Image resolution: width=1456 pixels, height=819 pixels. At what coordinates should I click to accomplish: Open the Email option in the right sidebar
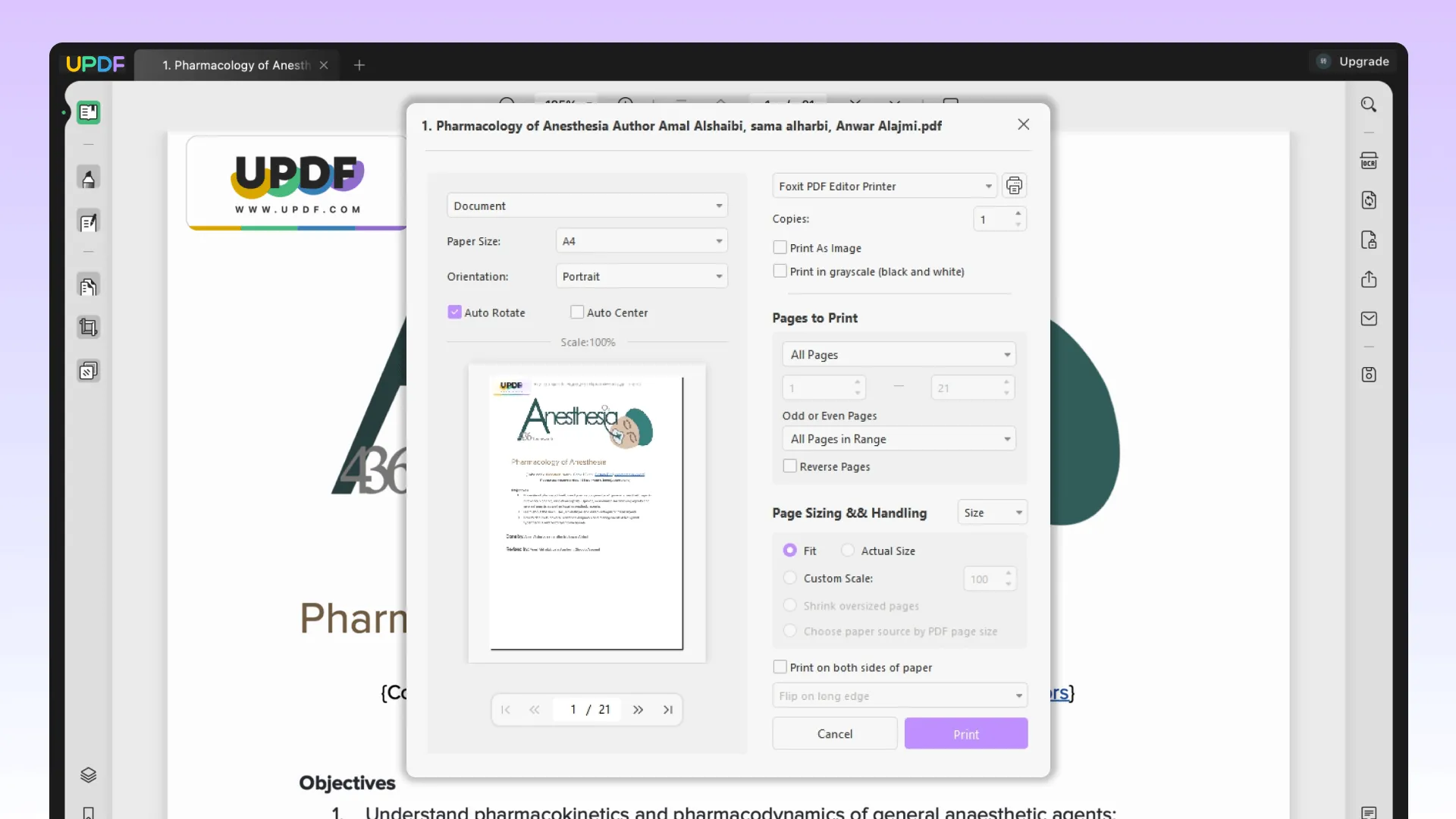click(x=1370, y=318)
